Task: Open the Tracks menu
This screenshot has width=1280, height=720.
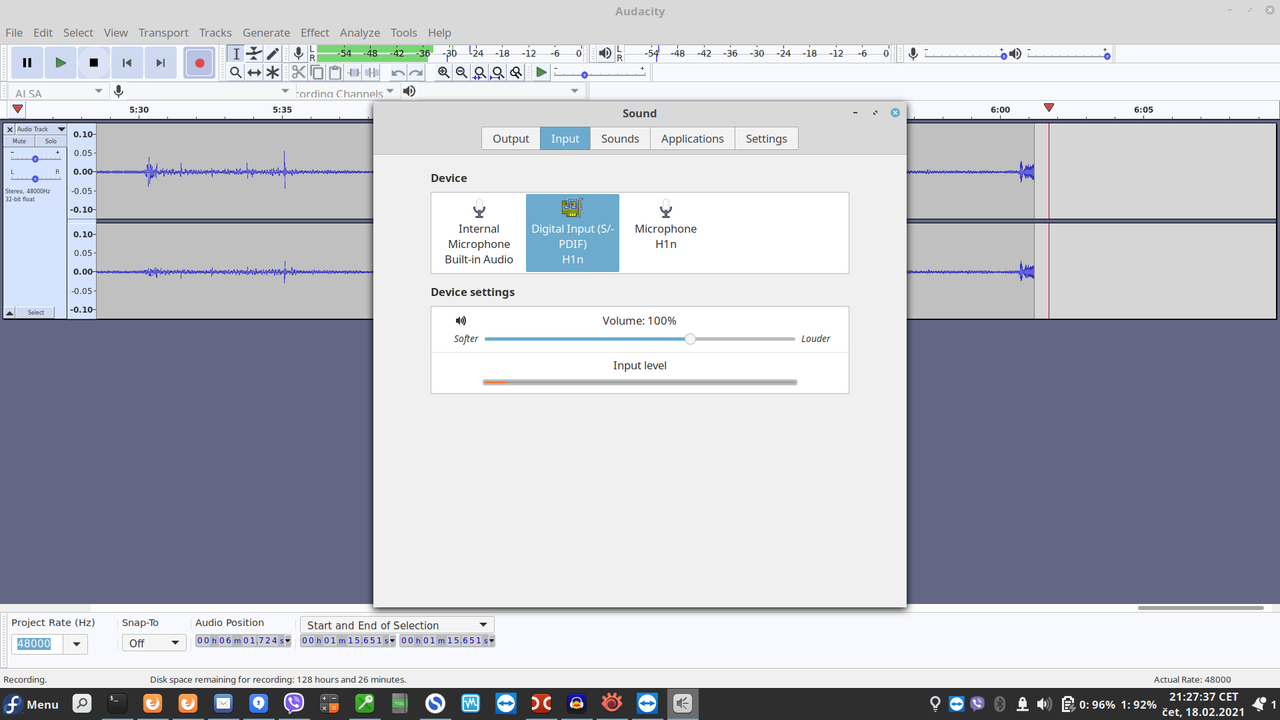Action: (x=215, y=32)
